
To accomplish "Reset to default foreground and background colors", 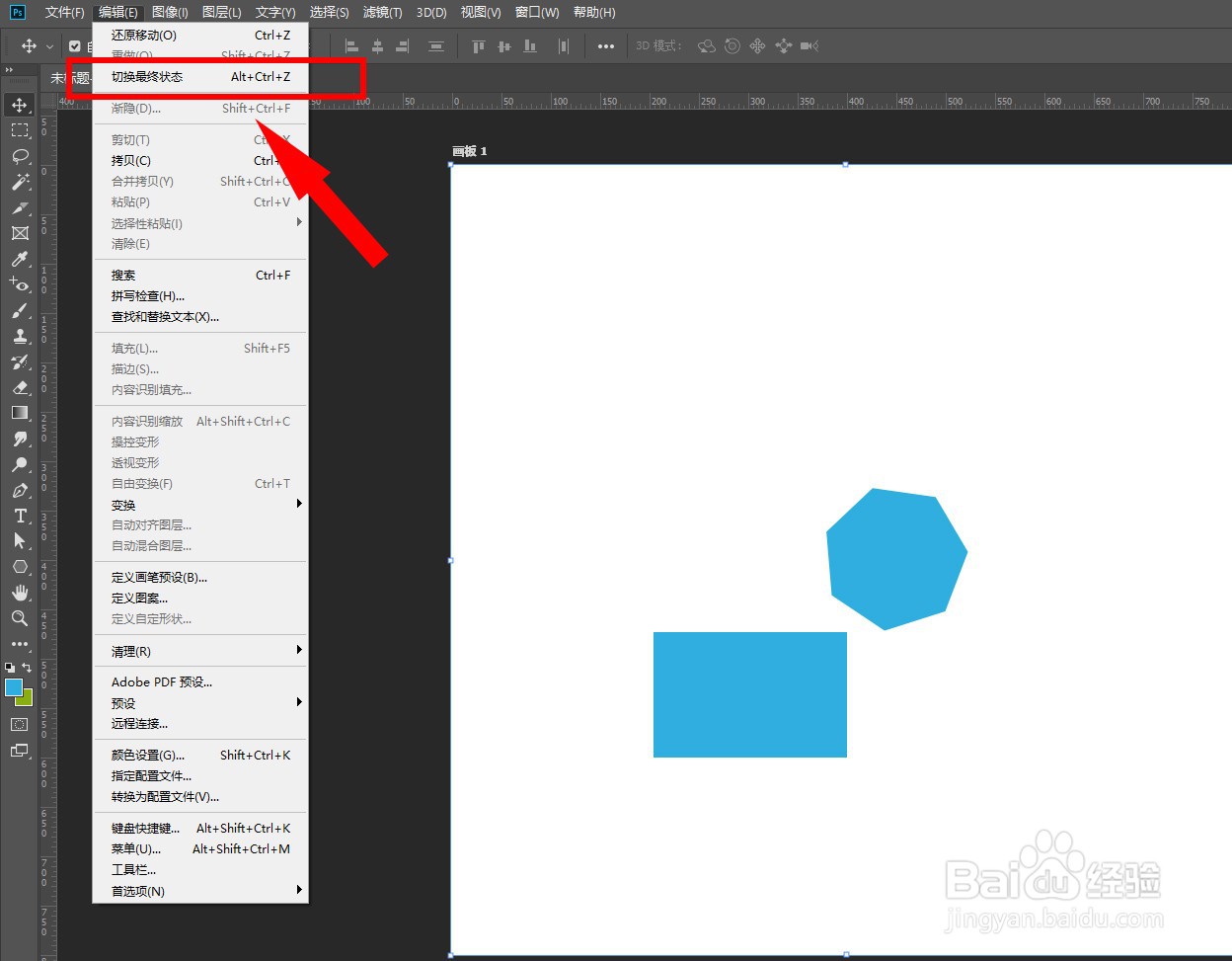I will (x=10, y=668).
